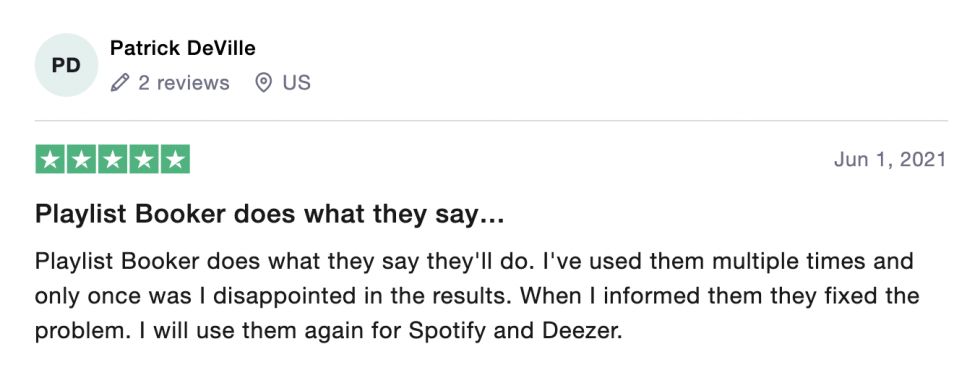Click the PD avatar circle
The height and width of the screenshot is (370, 980).
66,65
